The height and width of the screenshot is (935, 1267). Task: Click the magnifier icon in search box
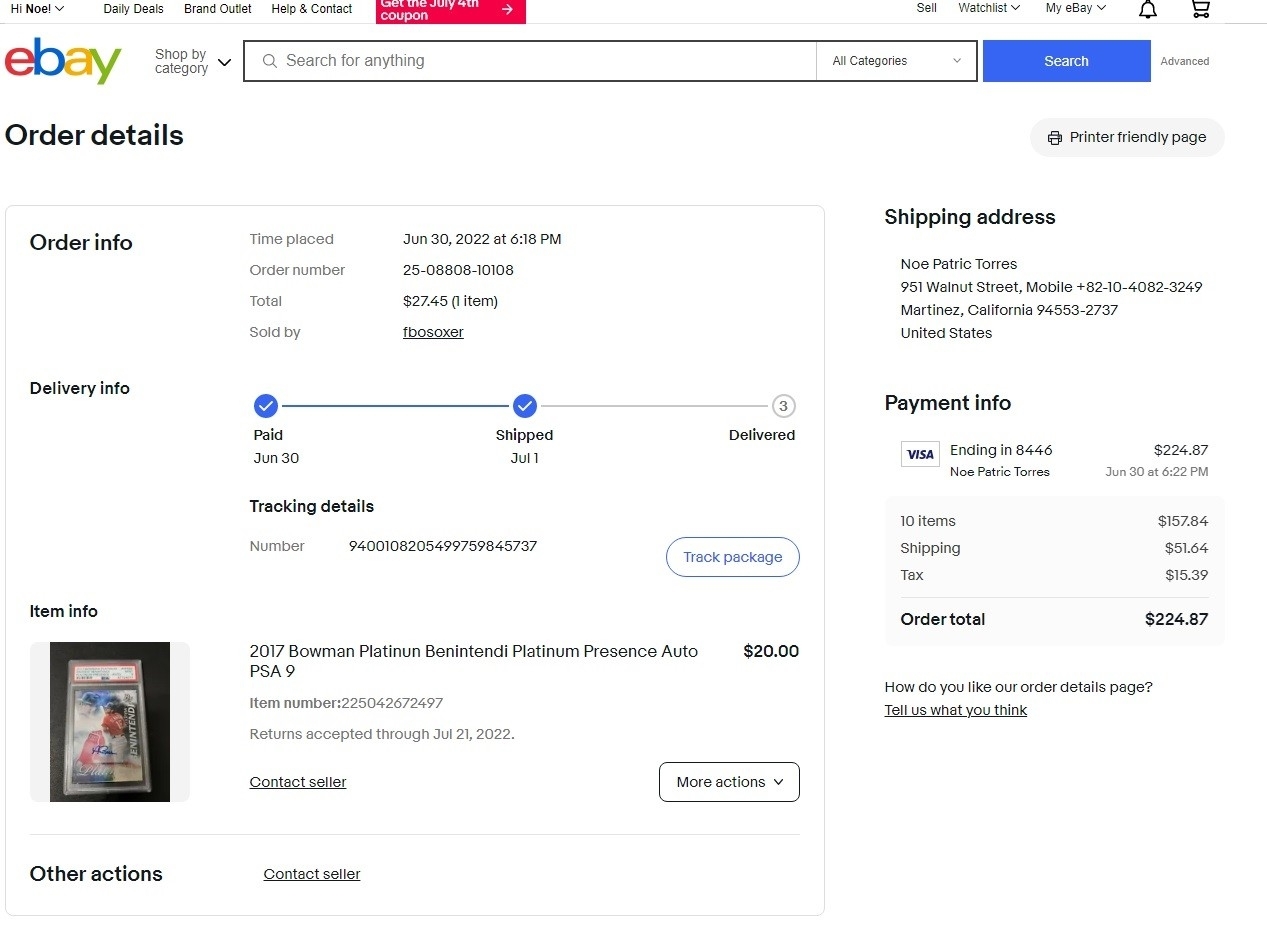(269, 61)
